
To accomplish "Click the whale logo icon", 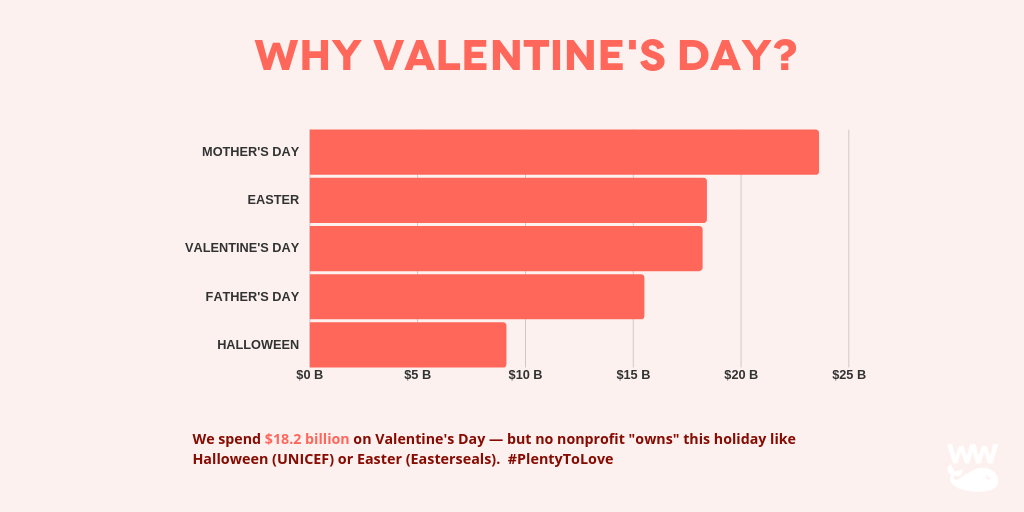I will pyautogui.click(x=972, y=467).
